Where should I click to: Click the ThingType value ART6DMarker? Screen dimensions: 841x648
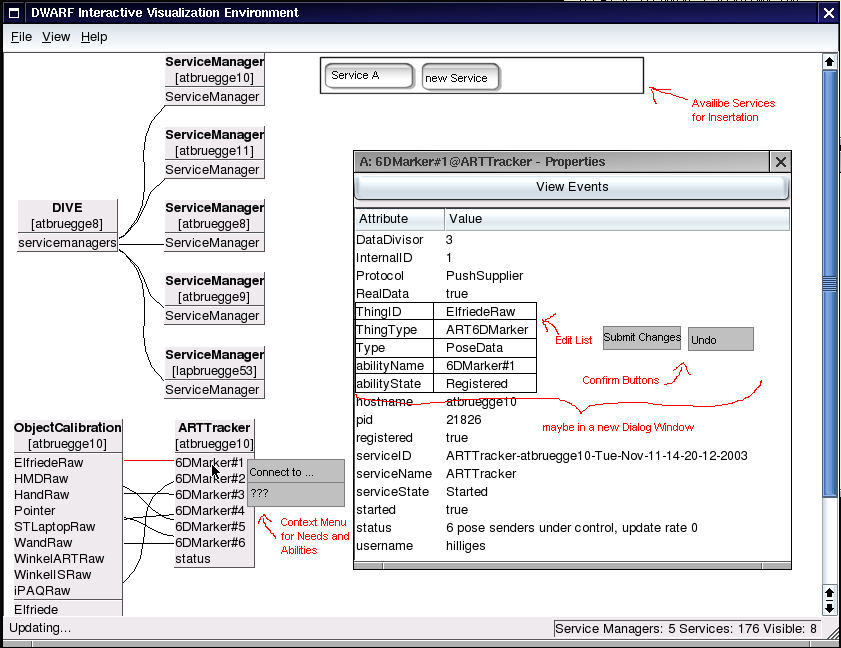click(x=485, y=330)
